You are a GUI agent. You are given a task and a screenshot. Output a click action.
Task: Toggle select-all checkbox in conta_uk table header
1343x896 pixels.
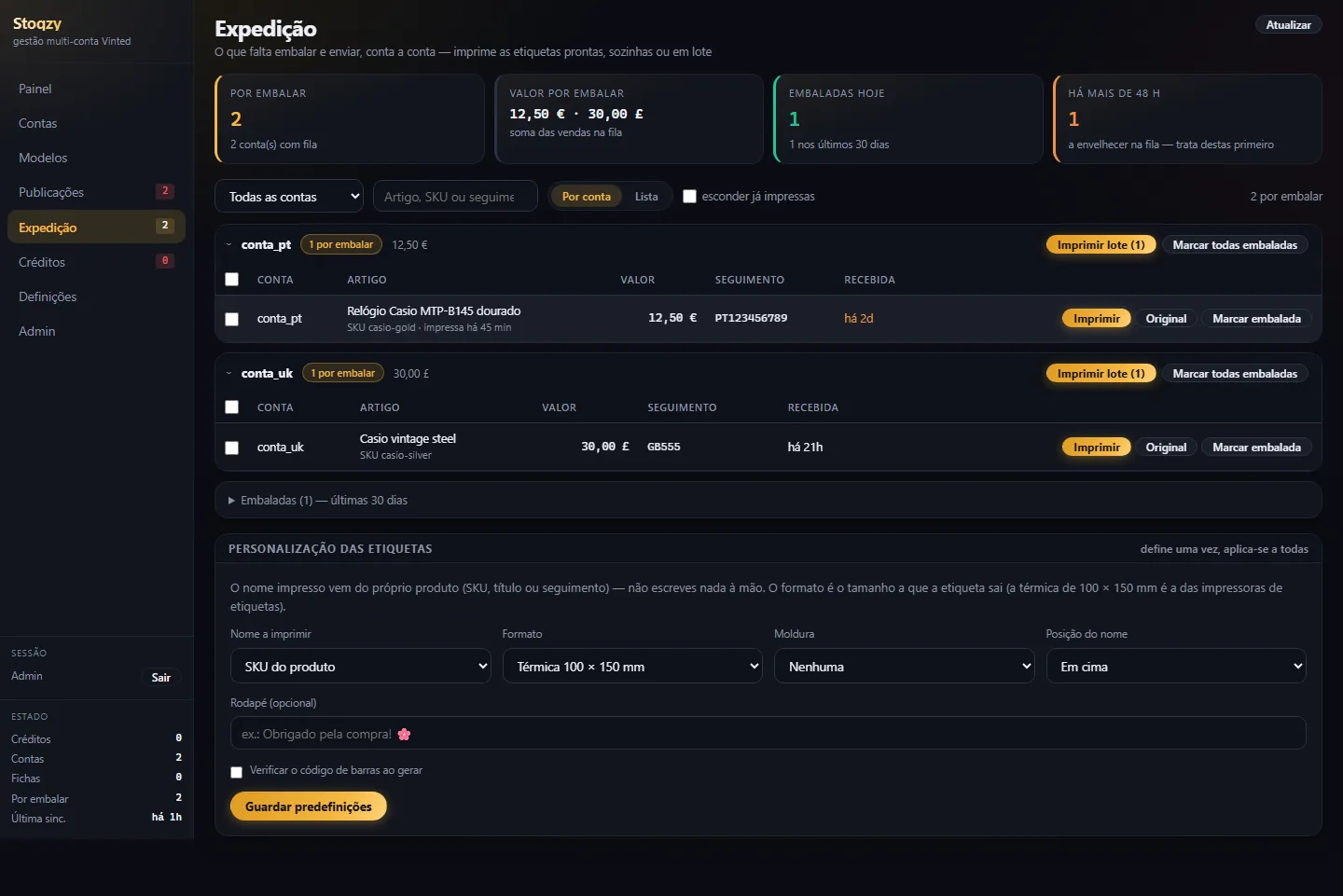point(232,407)
